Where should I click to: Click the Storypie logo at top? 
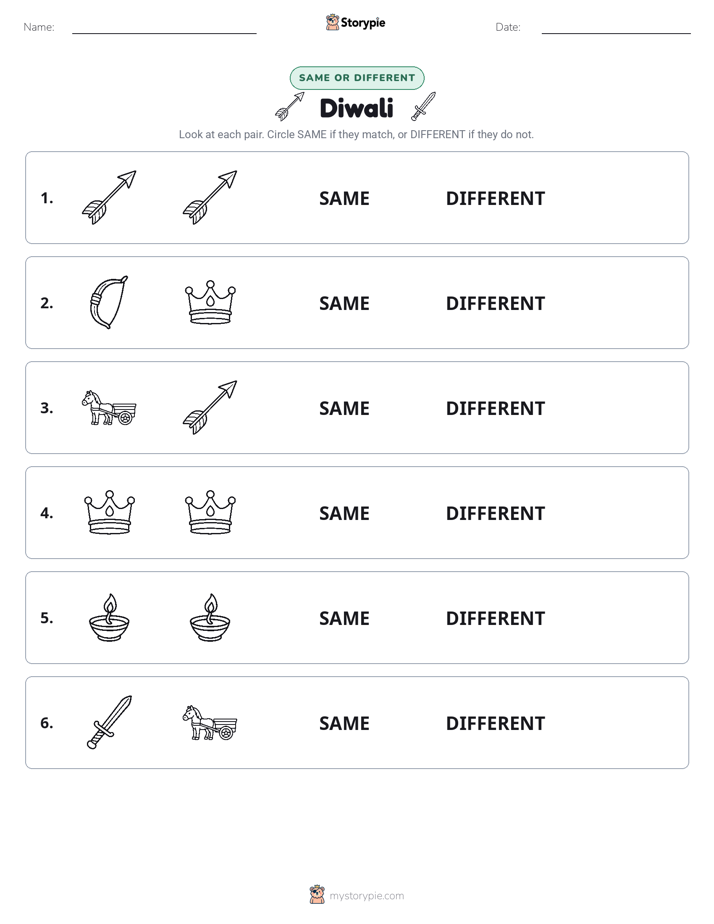355,22
